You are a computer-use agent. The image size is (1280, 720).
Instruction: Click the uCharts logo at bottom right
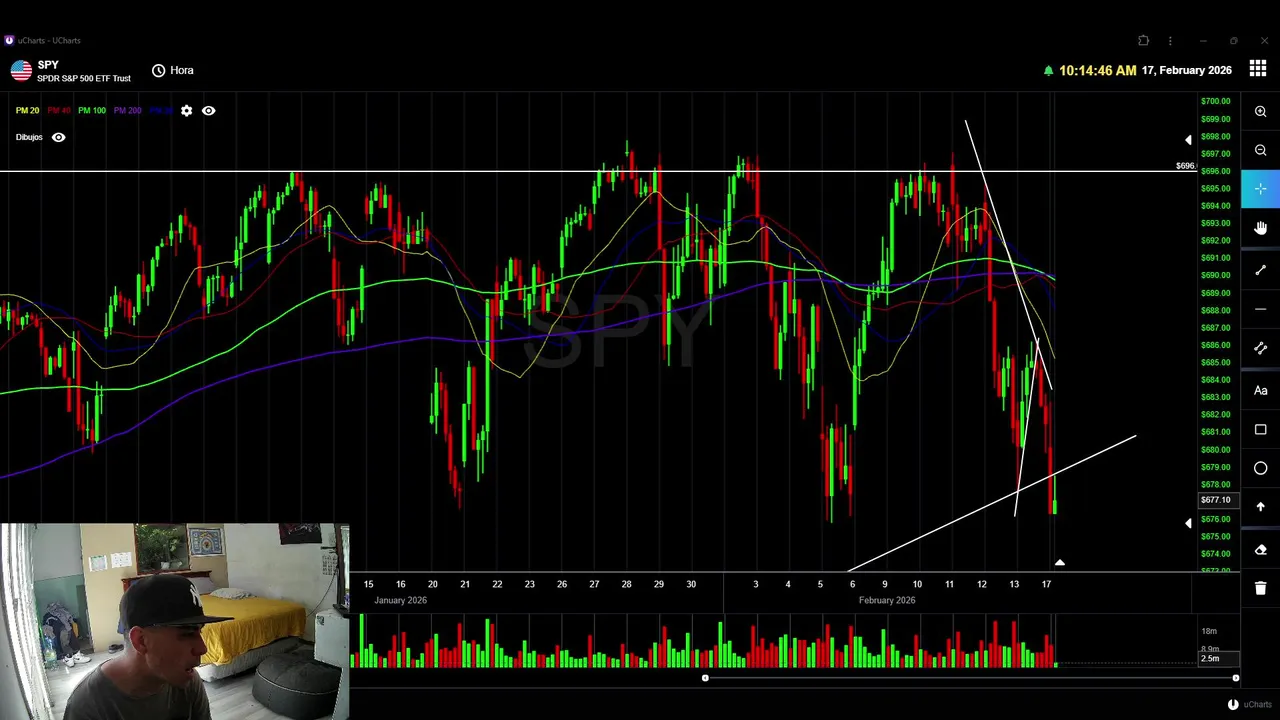tap(1233, 704)
